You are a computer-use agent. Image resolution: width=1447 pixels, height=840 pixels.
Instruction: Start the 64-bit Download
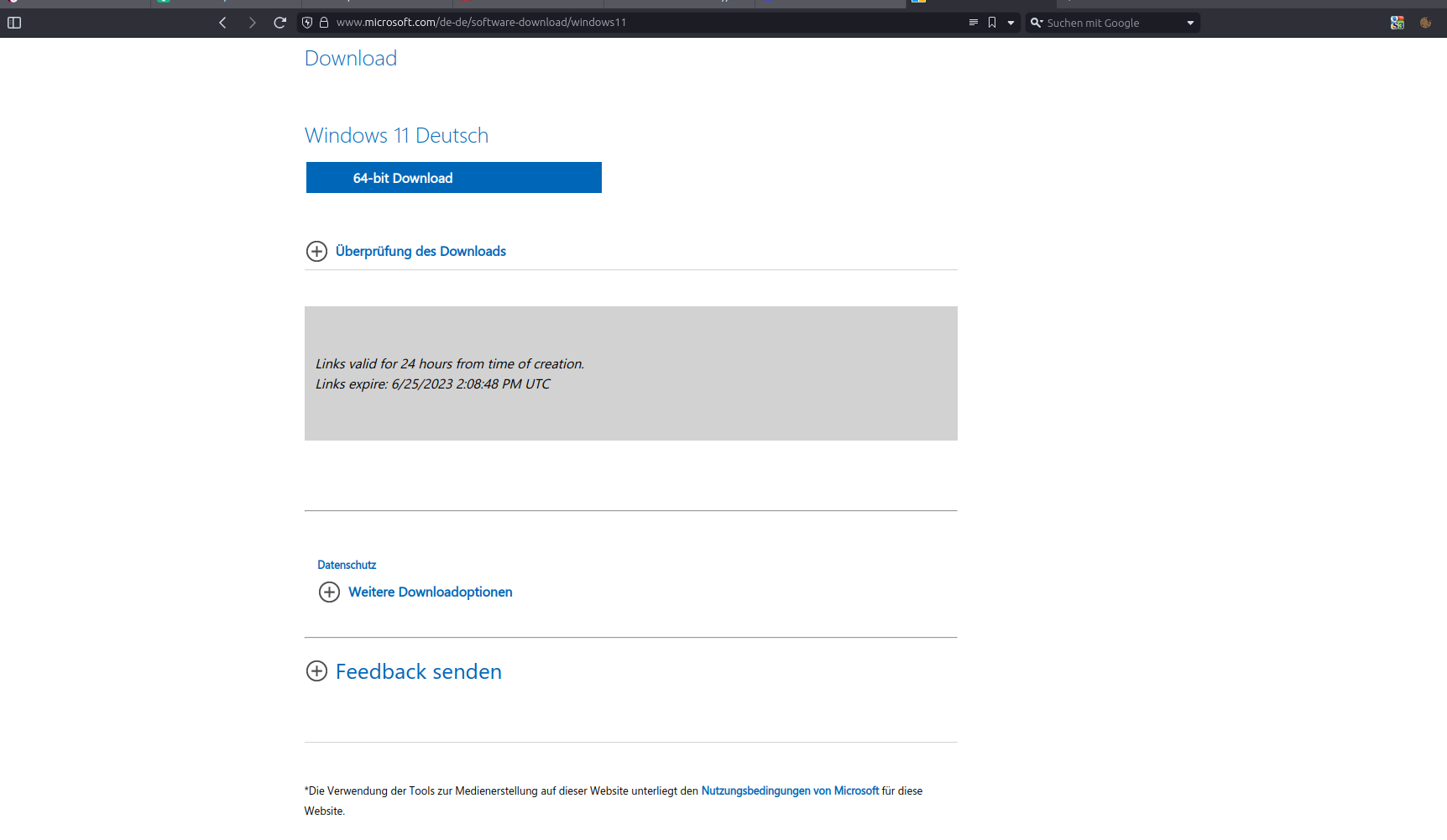(454, 178)
